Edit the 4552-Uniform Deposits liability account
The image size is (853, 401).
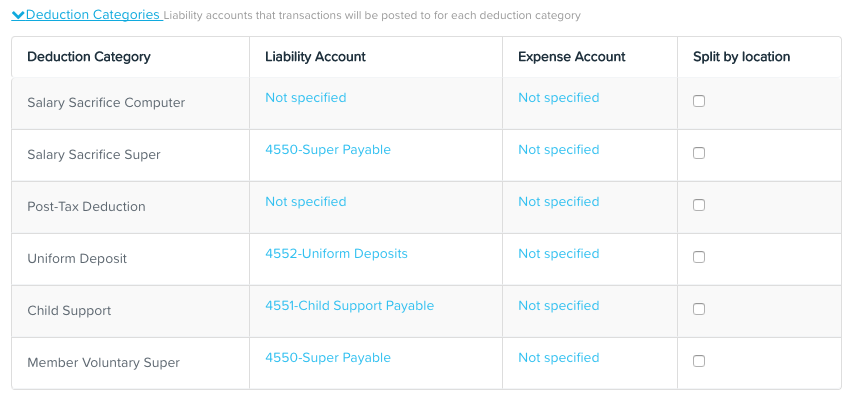click(336, 254)
